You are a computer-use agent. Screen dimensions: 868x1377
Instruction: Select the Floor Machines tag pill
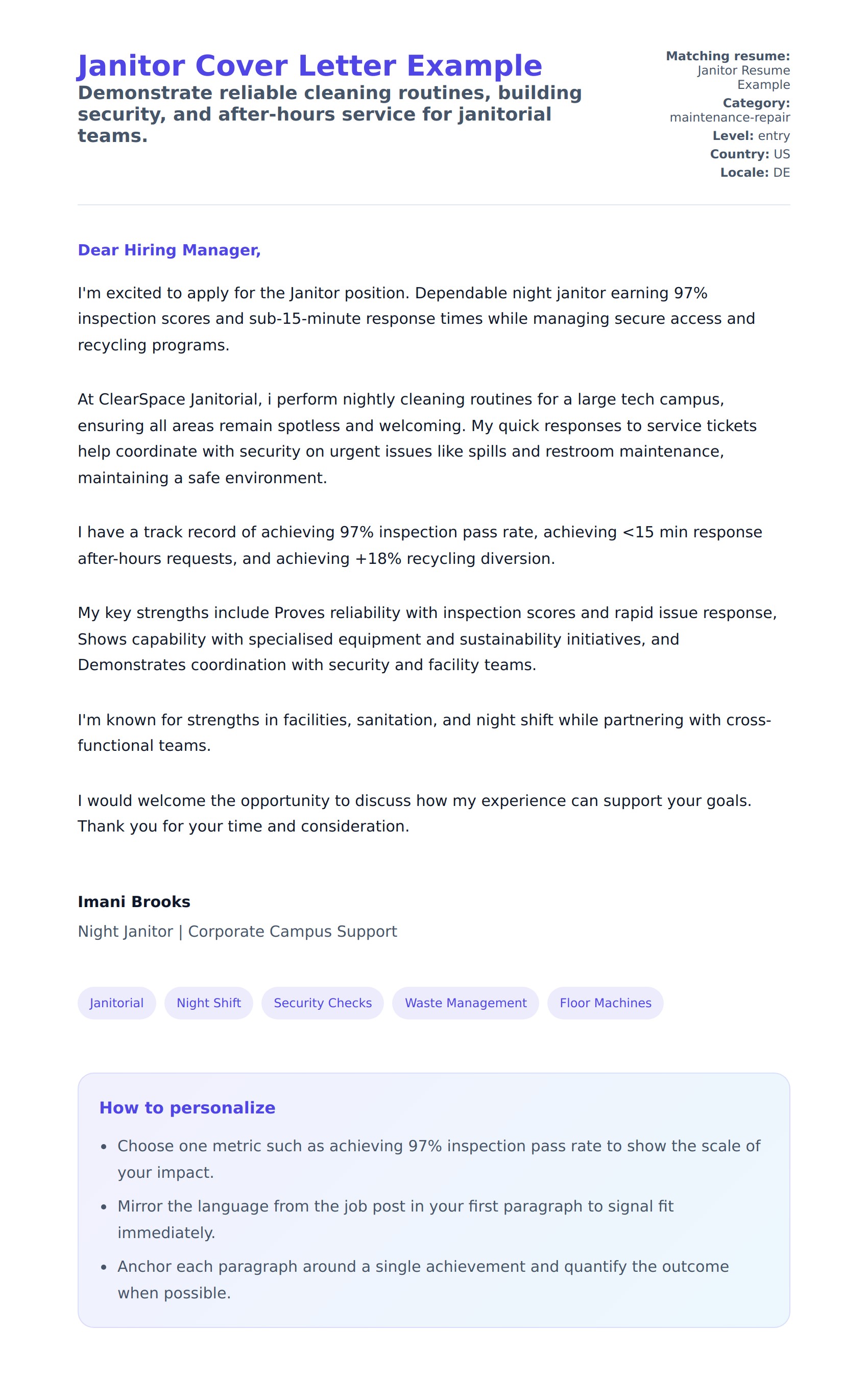pos(605,1003)
